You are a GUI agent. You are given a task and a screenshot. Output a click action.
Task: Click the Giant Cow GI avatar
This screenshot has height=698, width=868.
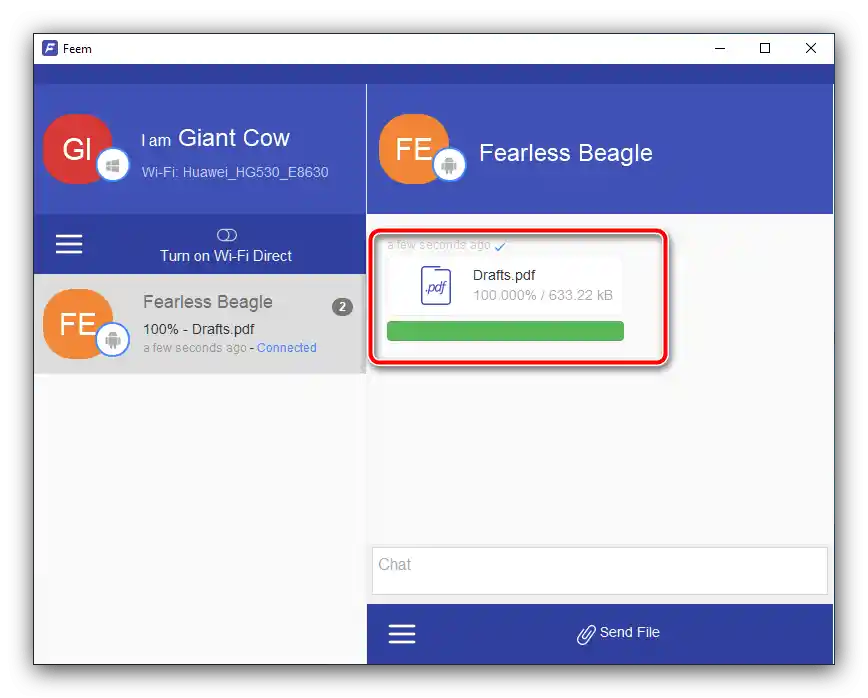coord(77,149)
